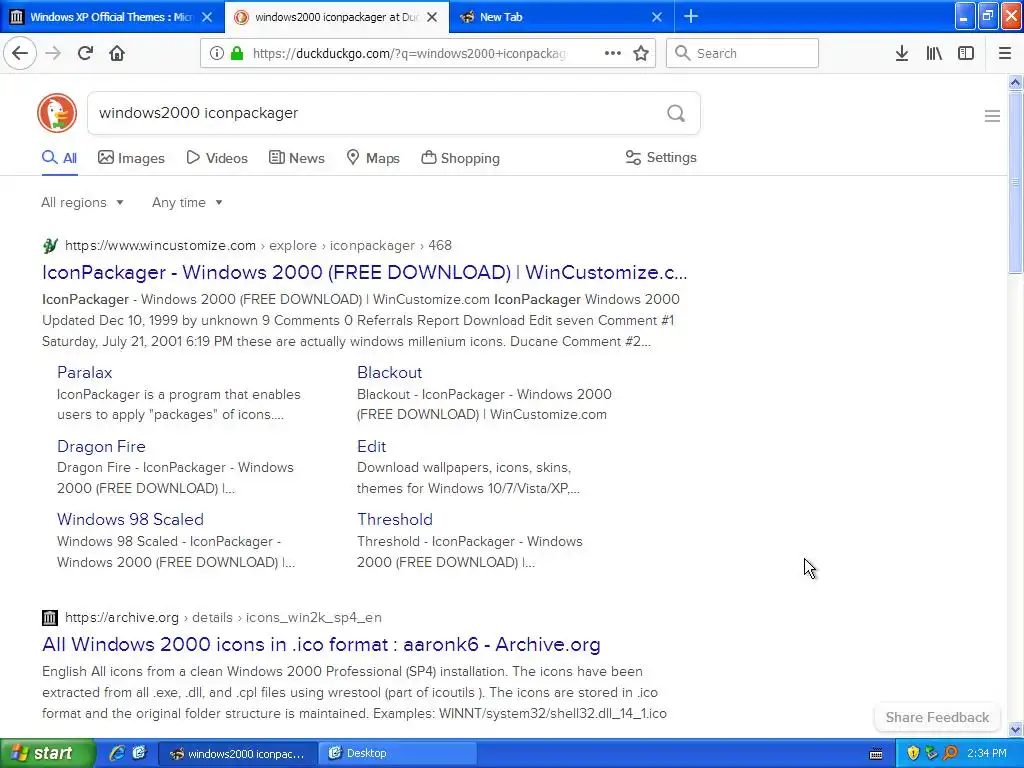Open the Paralax sublink
The height and width of the screenshot is (768, 1024).
pos(85,372)
